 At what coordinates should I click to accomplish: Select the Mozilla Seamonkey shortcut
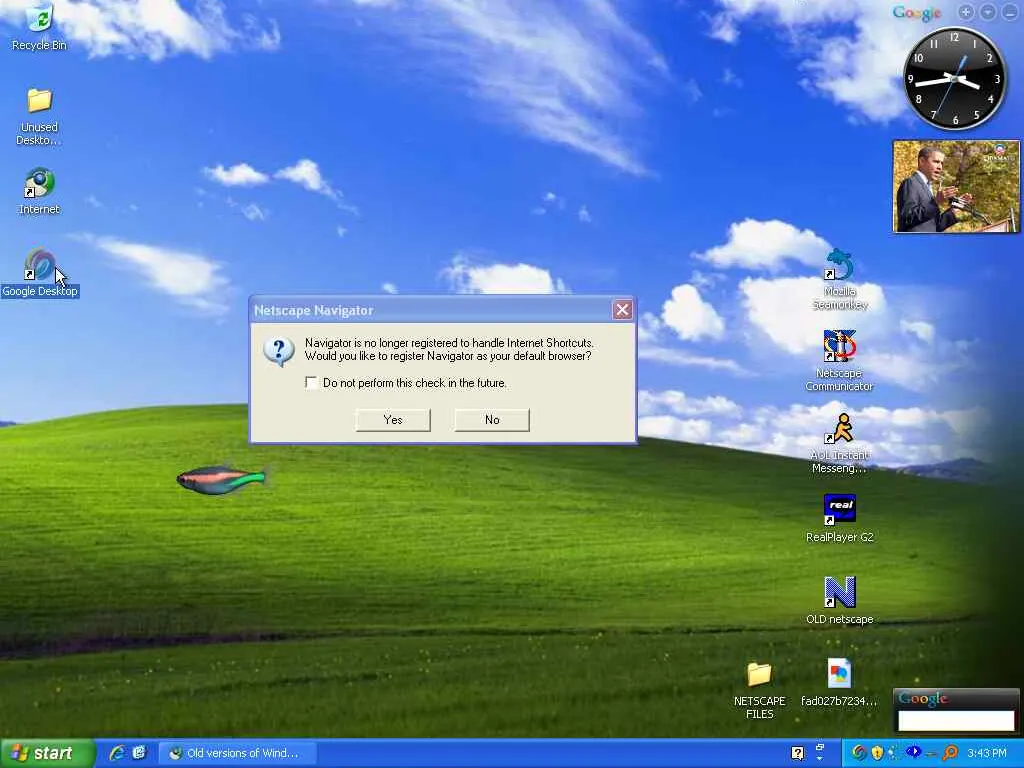pos(840,280)
